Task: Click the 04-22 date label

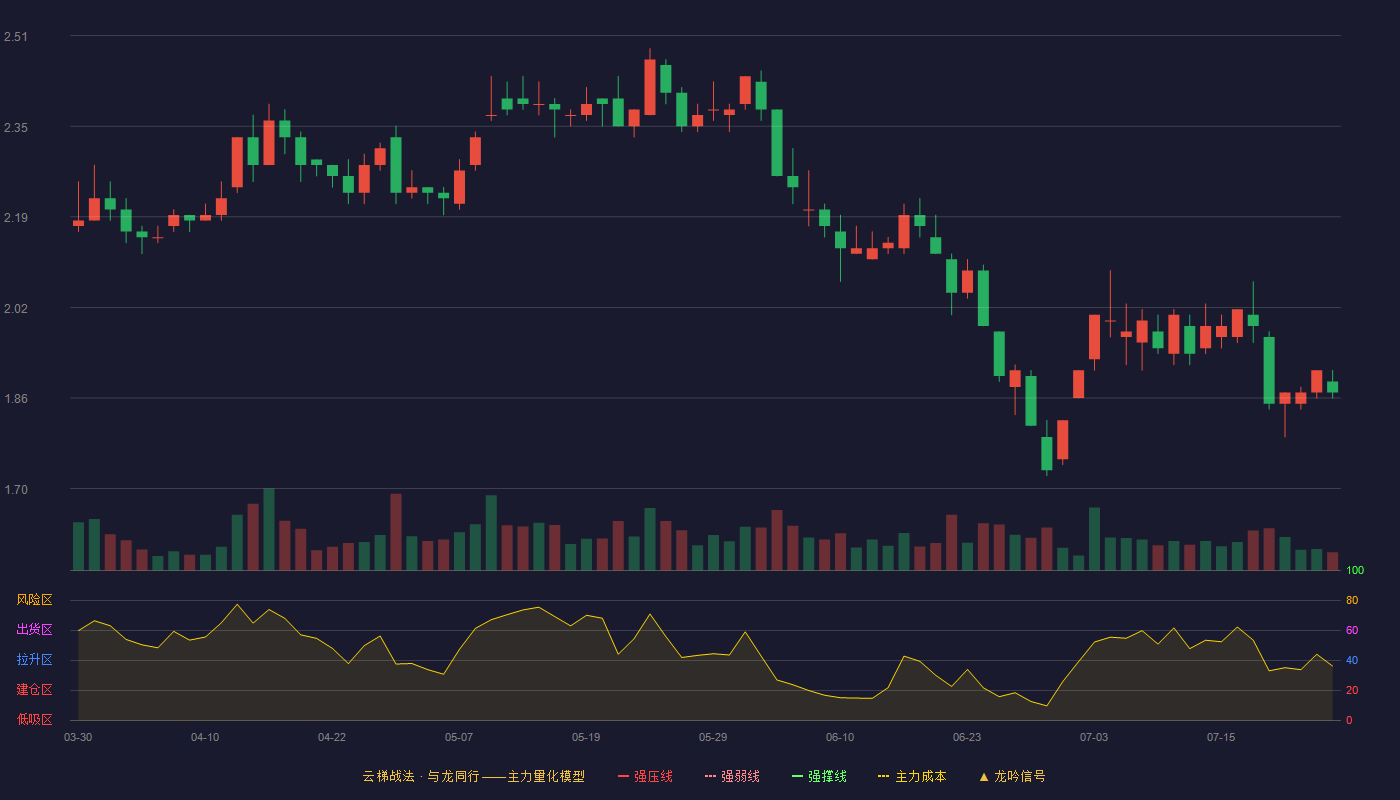Action: click(332, 737)
